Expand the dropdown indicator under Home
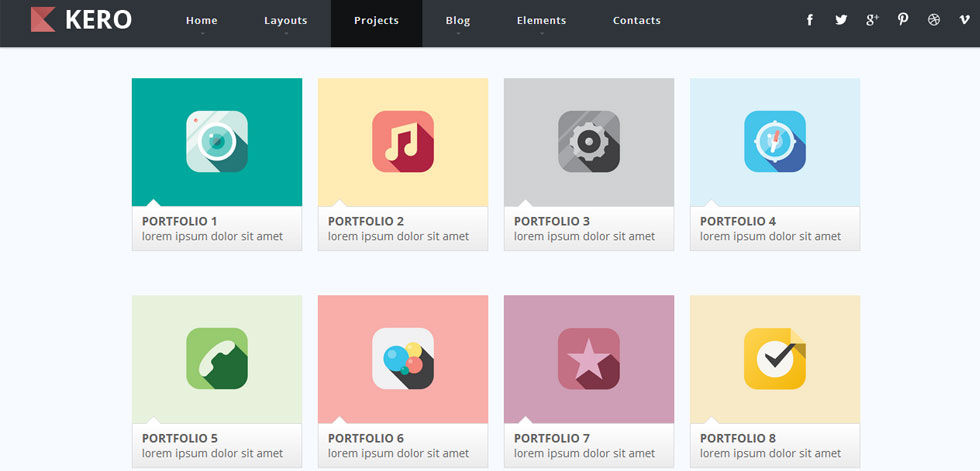 coord(202,33)
